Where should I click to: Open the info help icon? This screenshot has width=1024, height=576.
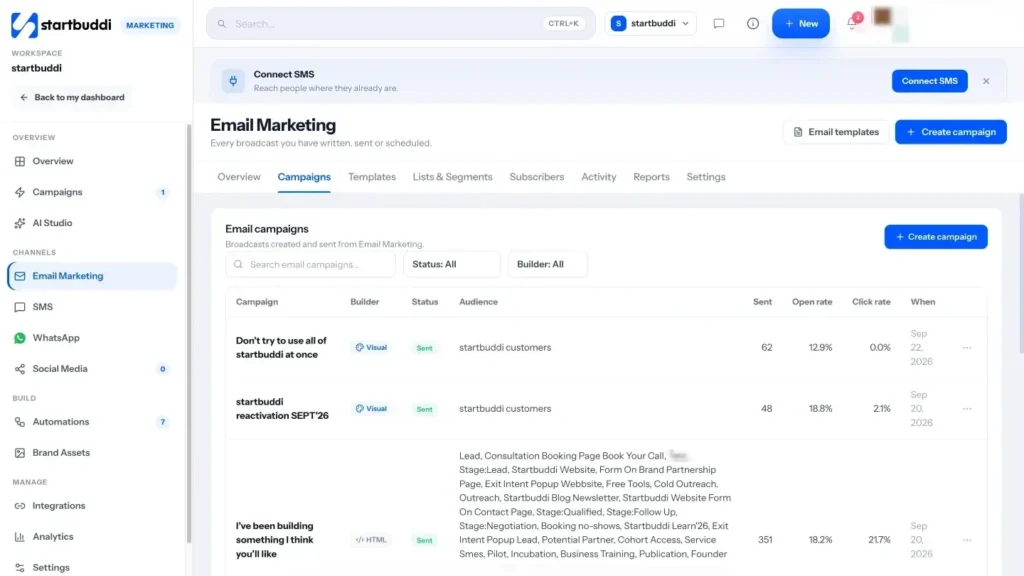[x=752, y=24]
